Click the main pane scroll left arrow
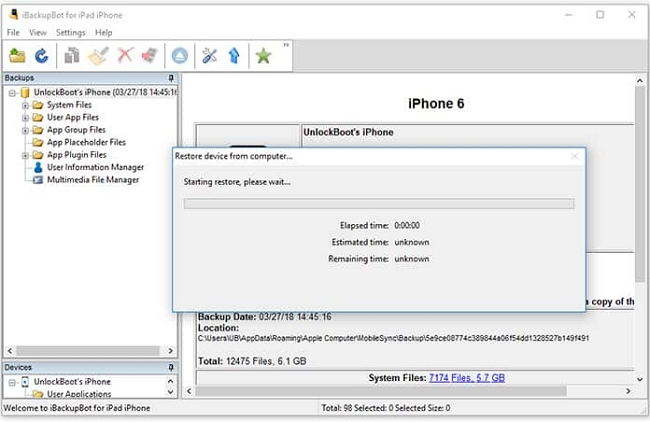Image resolution: width=650 pixels, height=422 pixels. [x=189, y=391]
